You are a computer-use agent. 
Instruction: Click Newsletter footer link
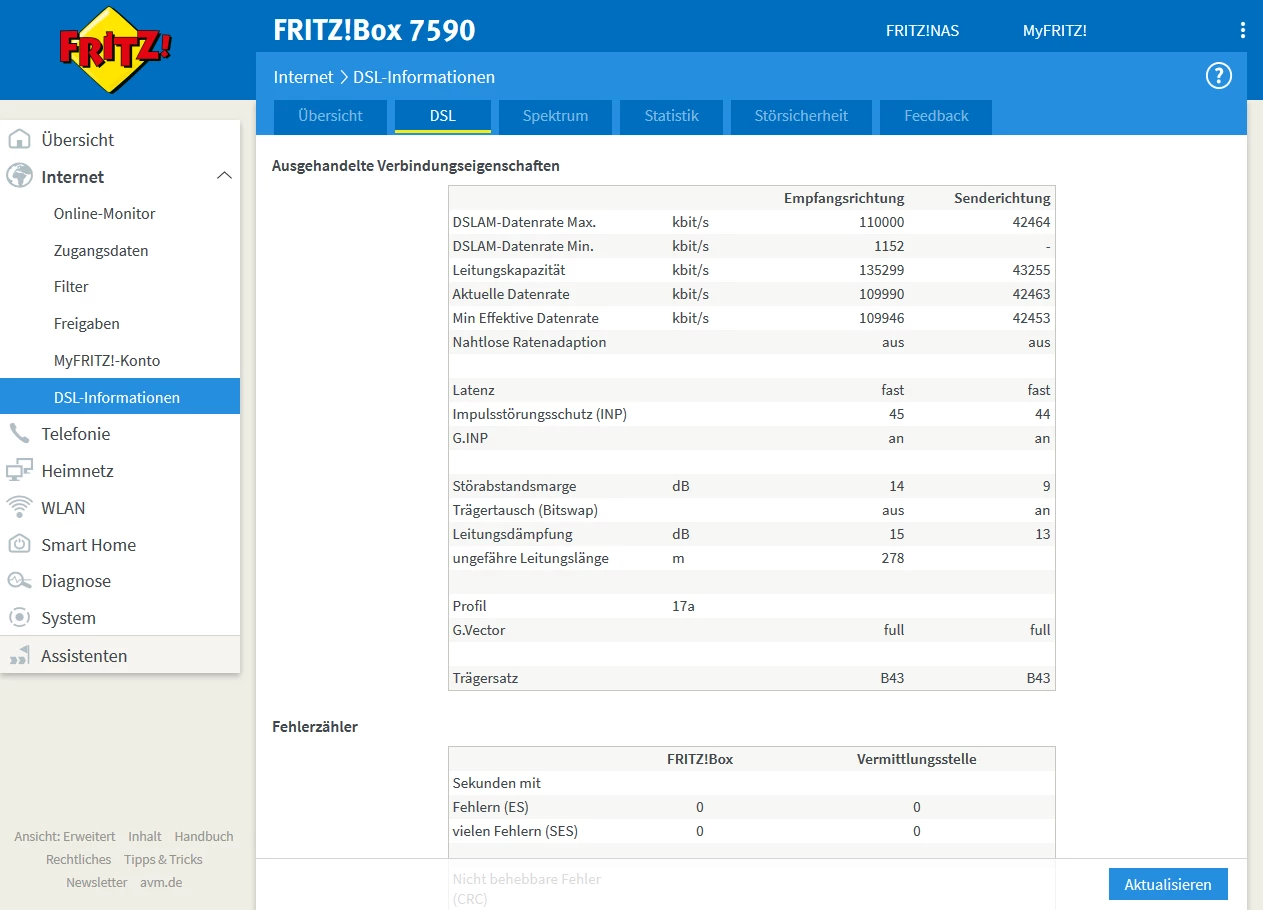point(97,882)
